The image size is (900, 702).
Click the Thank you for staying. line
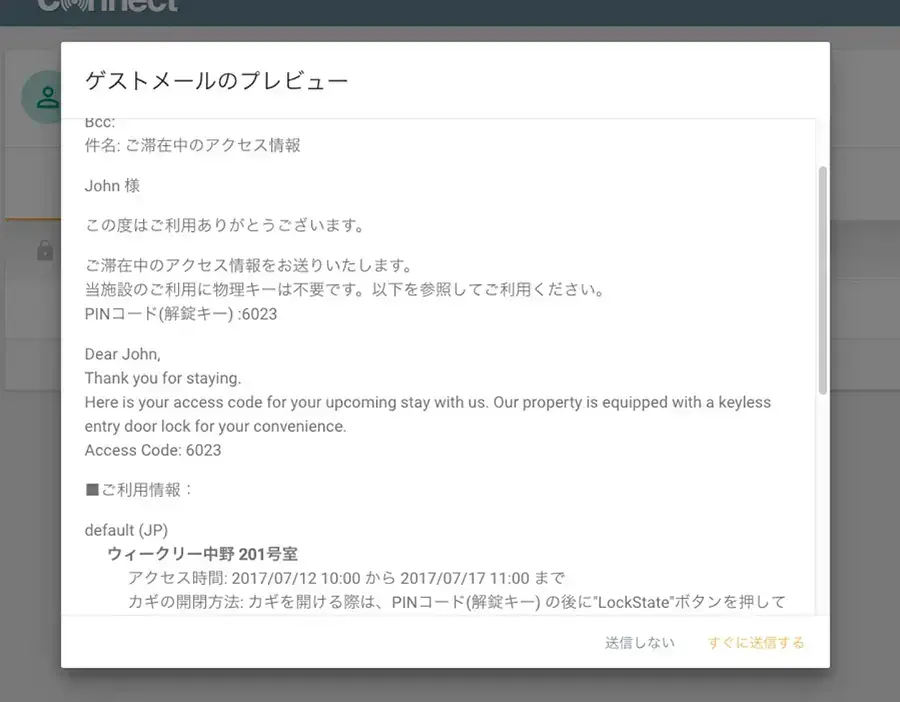(x=163, y=378)
